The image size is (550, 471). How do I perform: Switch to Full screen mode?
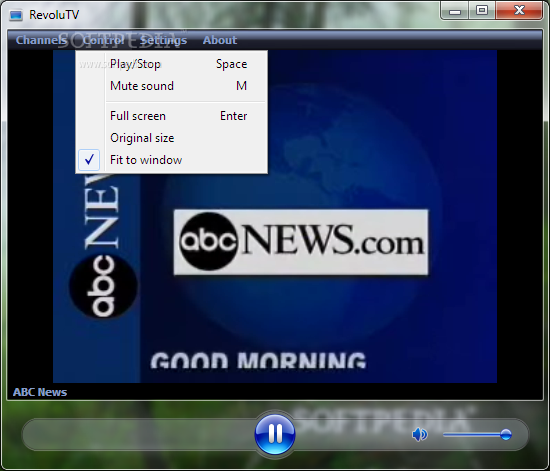coord(172,116)
